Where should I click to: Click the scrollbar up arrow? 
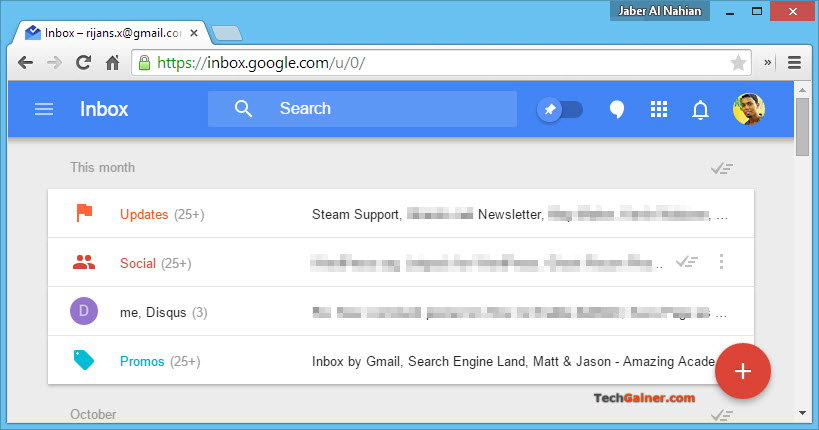pyautogui.click(x=802, y=90)
